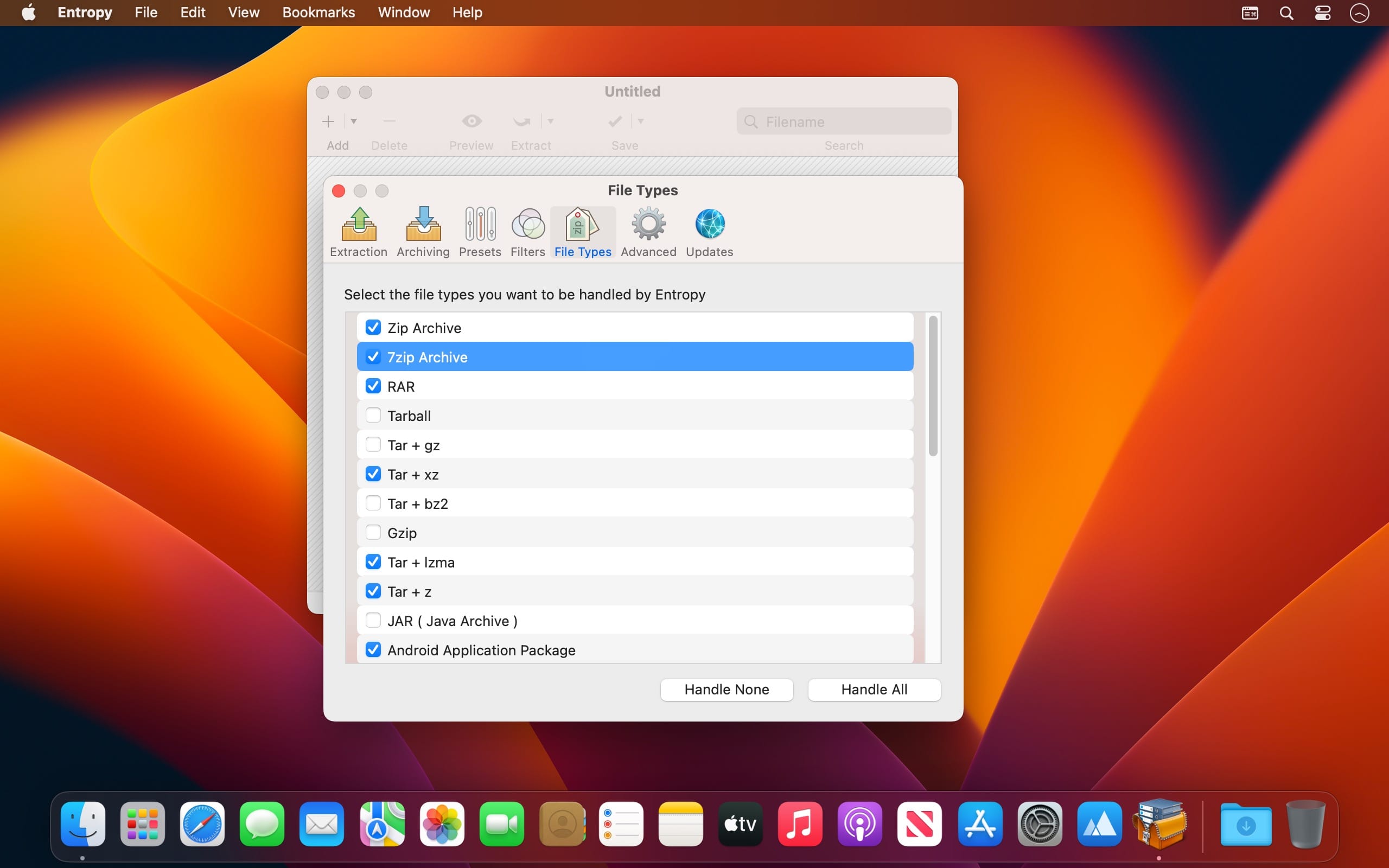Open Maps from the Dock

pos(383,824)
